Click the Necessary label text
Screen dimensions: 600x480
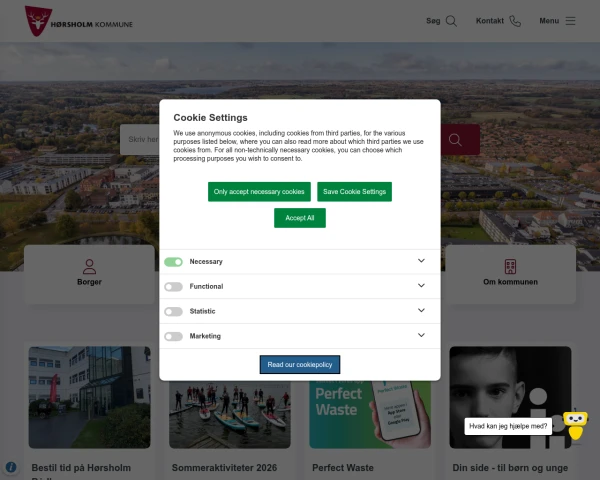pos(206,262)
